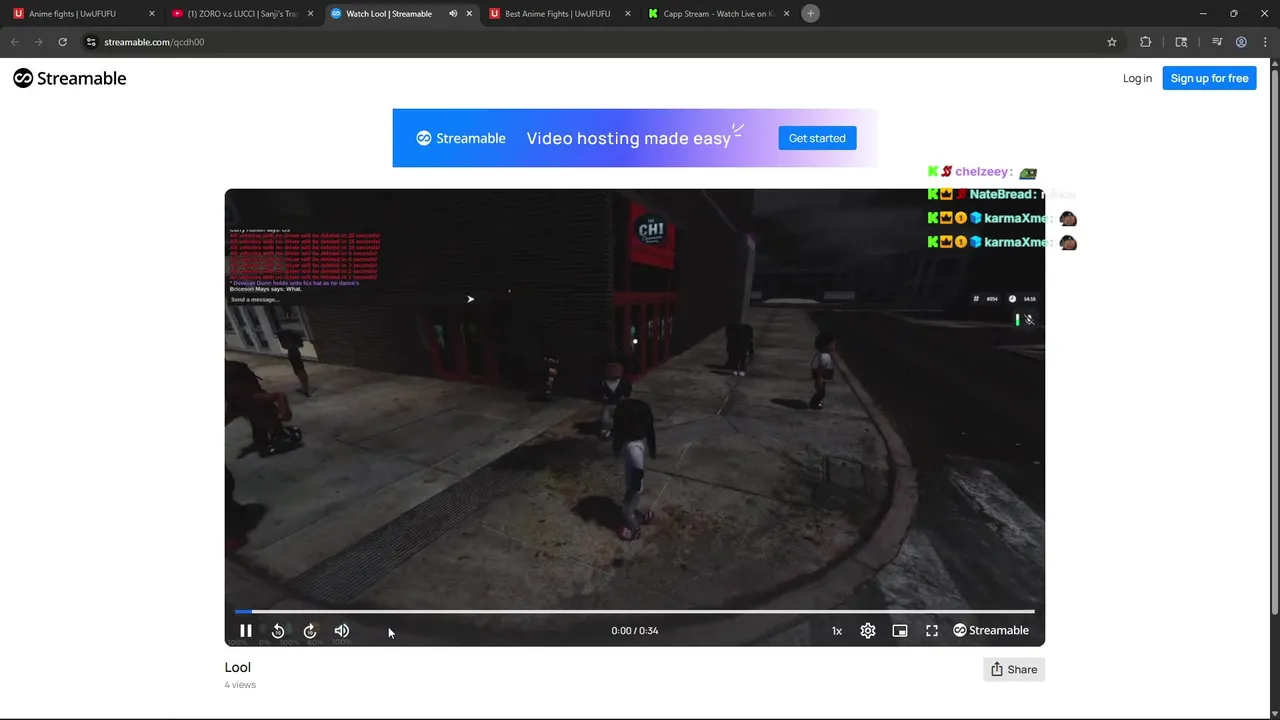Share the Lool video
Screen dimensions: 1280x720
click(x=1014, y=670)
